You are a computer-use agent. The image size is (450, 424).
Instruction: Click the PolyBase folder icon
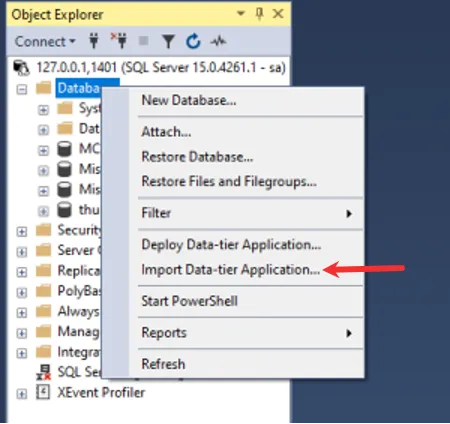pyautogui.click(x=43, y=291)
